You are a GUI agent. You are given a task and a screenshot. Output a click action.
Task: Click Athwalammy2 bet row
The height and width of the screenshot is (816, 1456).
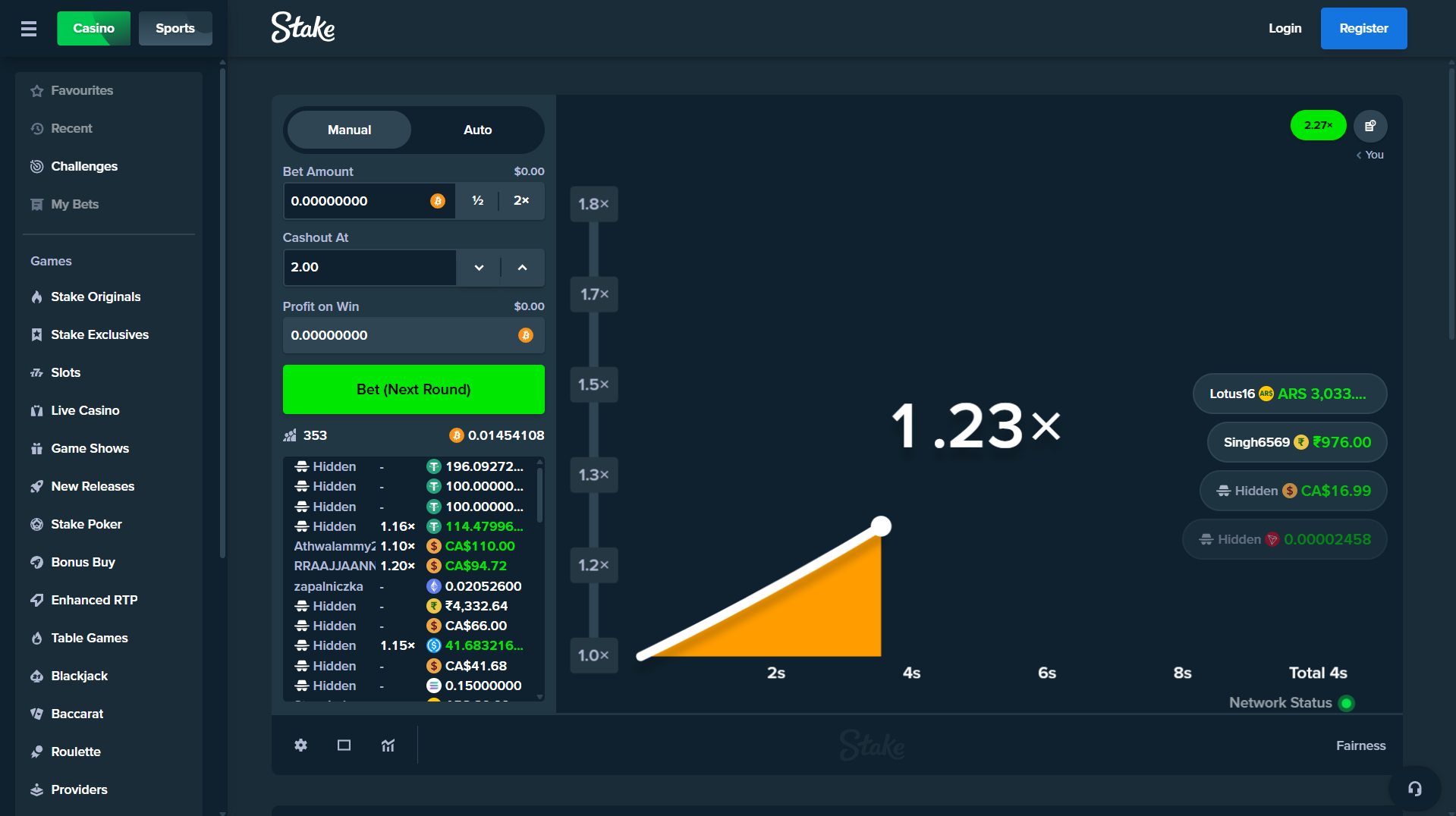pyautogui.click(x=409, y=546)
